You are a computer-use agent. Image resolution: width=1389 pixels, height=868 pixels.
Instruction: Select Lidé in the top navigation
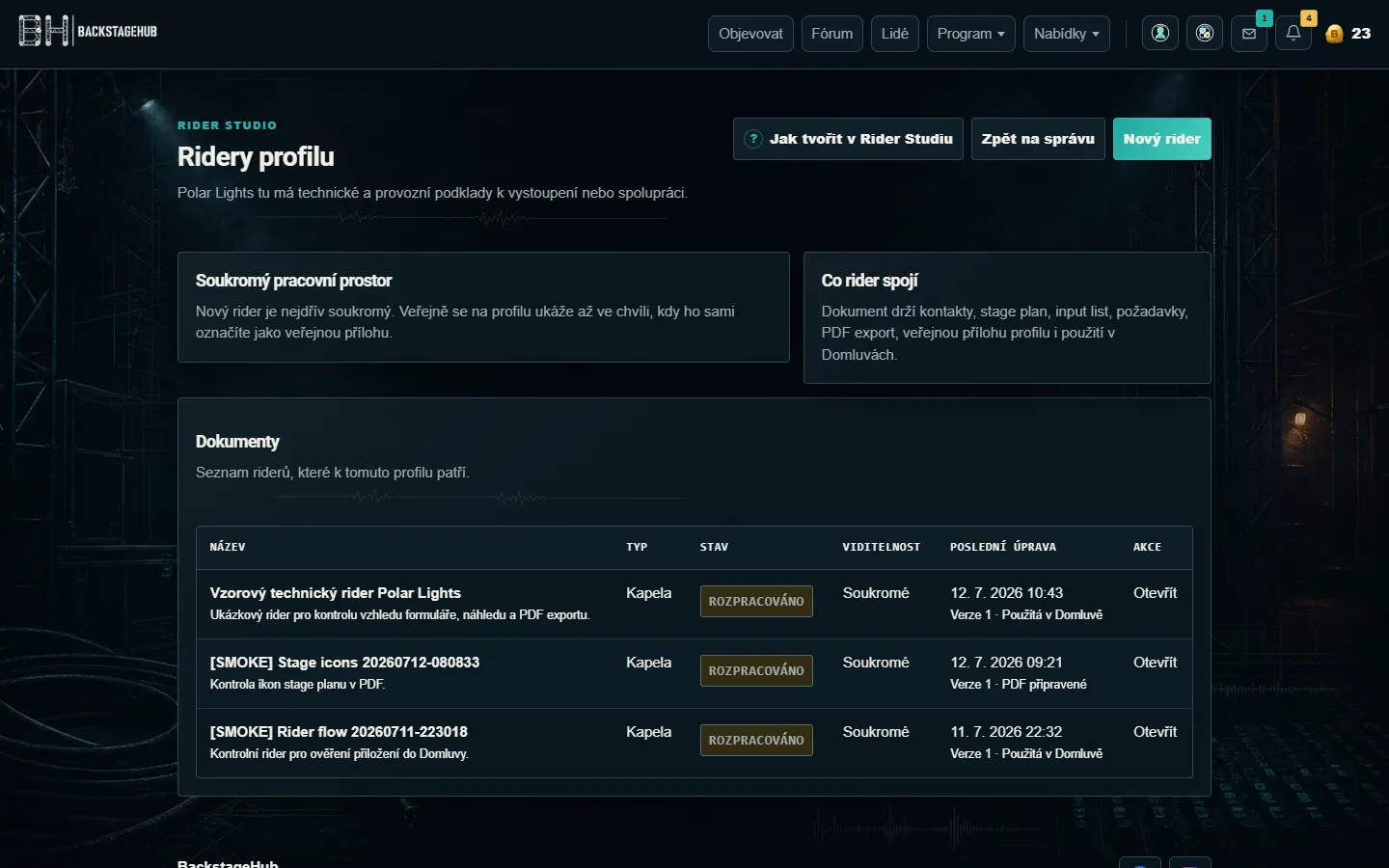coord(895,34)
